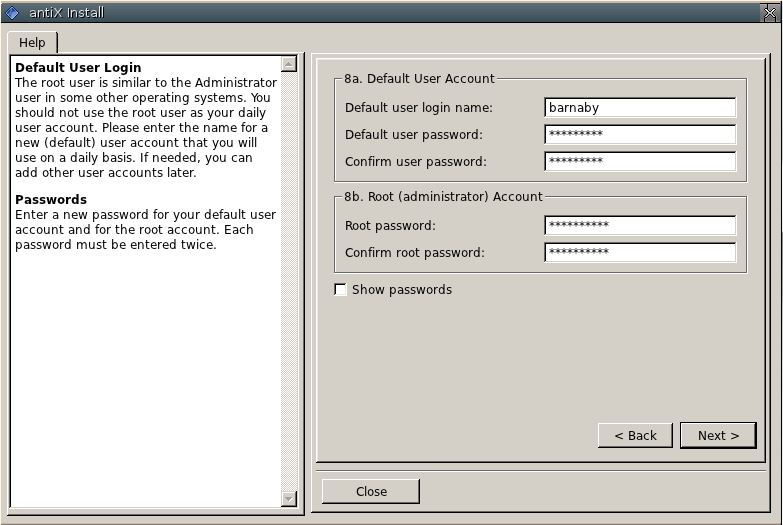Click the help panel scroll down arrow
Image resolution: width=783 pixels, height=525 pixels.
[x=289, y=499]
